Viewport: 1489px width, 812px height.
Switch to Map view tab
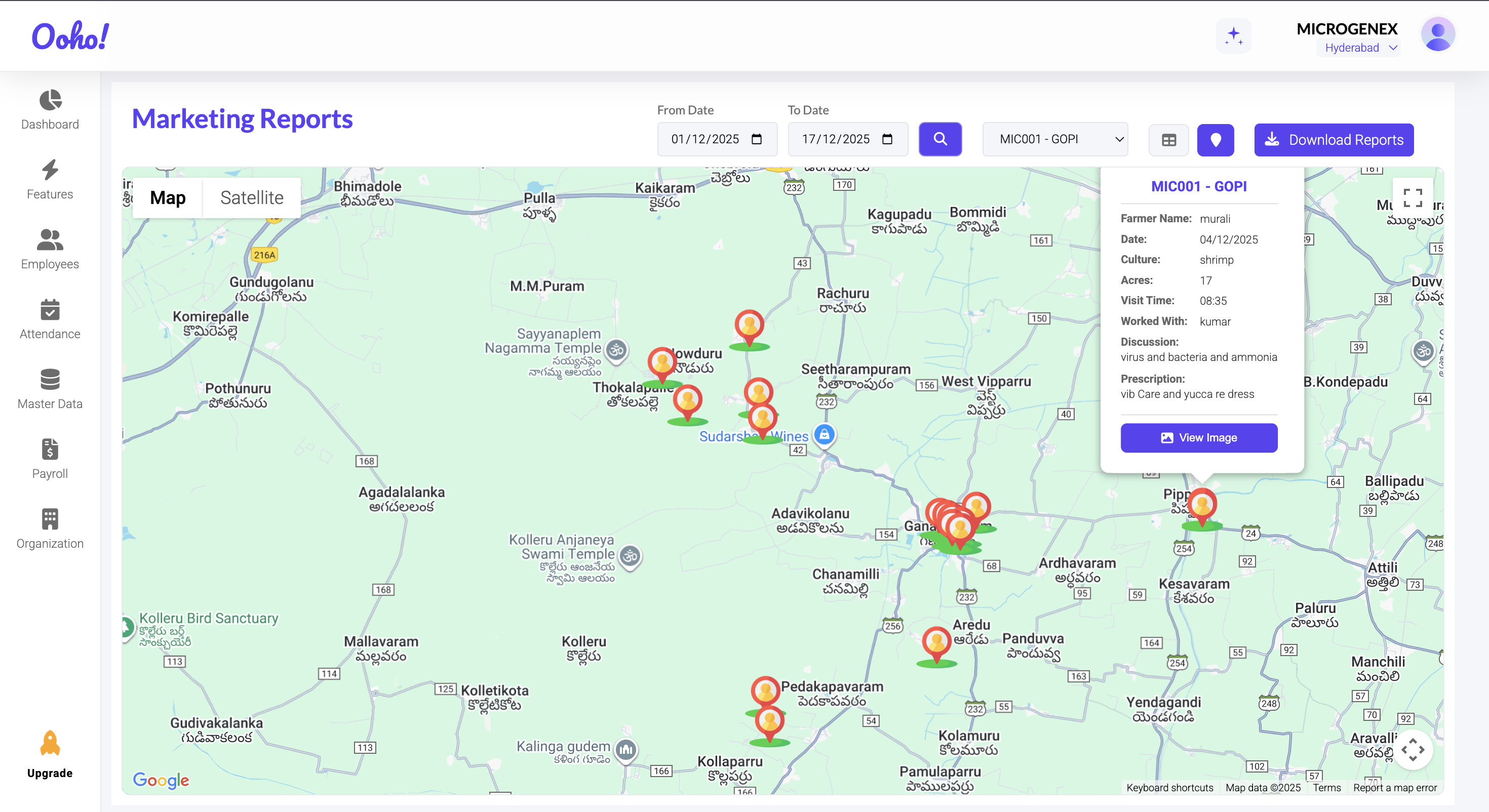168,197
